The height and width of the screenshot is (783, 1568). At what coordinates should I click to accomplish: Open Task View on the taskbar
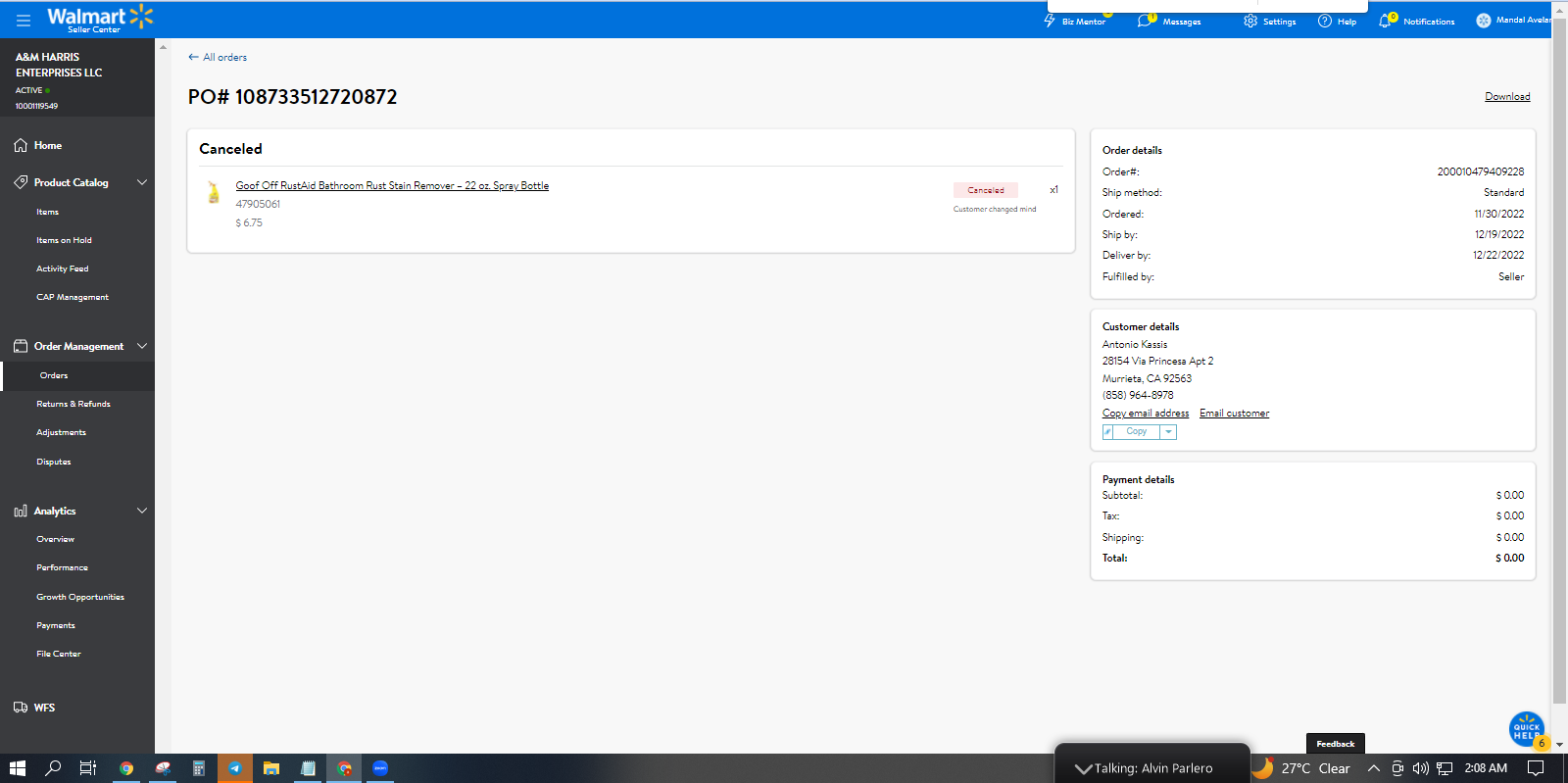click(x=87, y=768)
